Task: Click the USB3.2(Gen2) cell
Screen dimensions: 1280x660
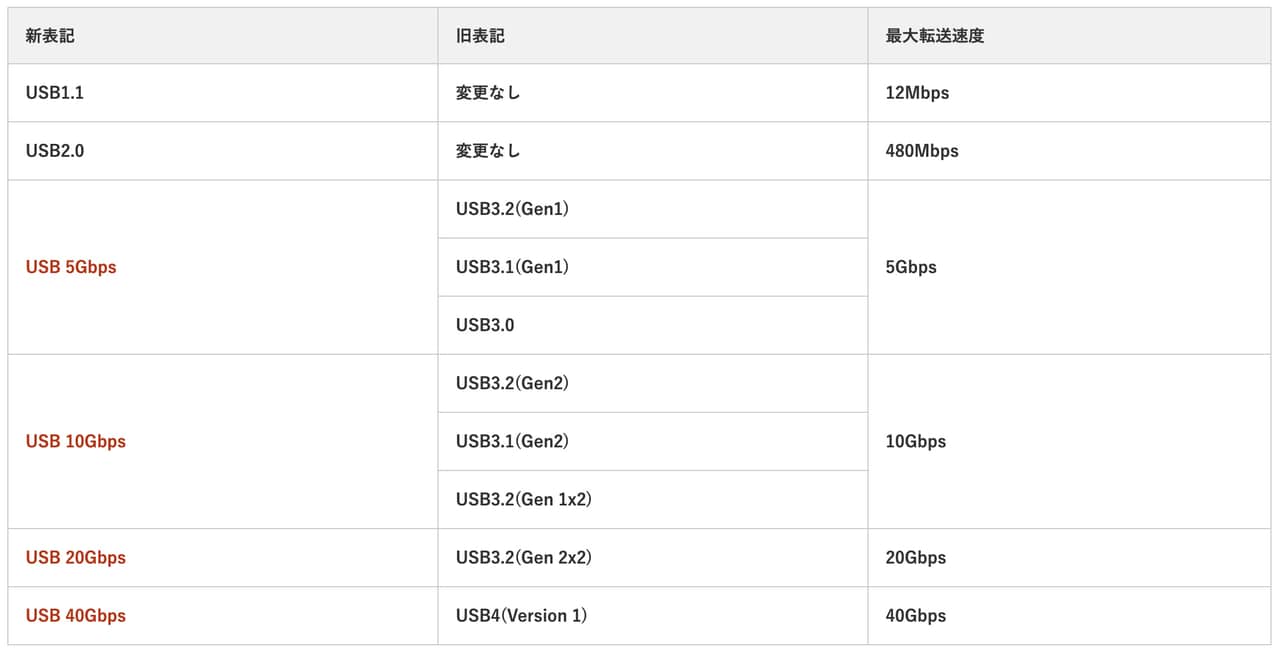Action: (x=512, y=383)
